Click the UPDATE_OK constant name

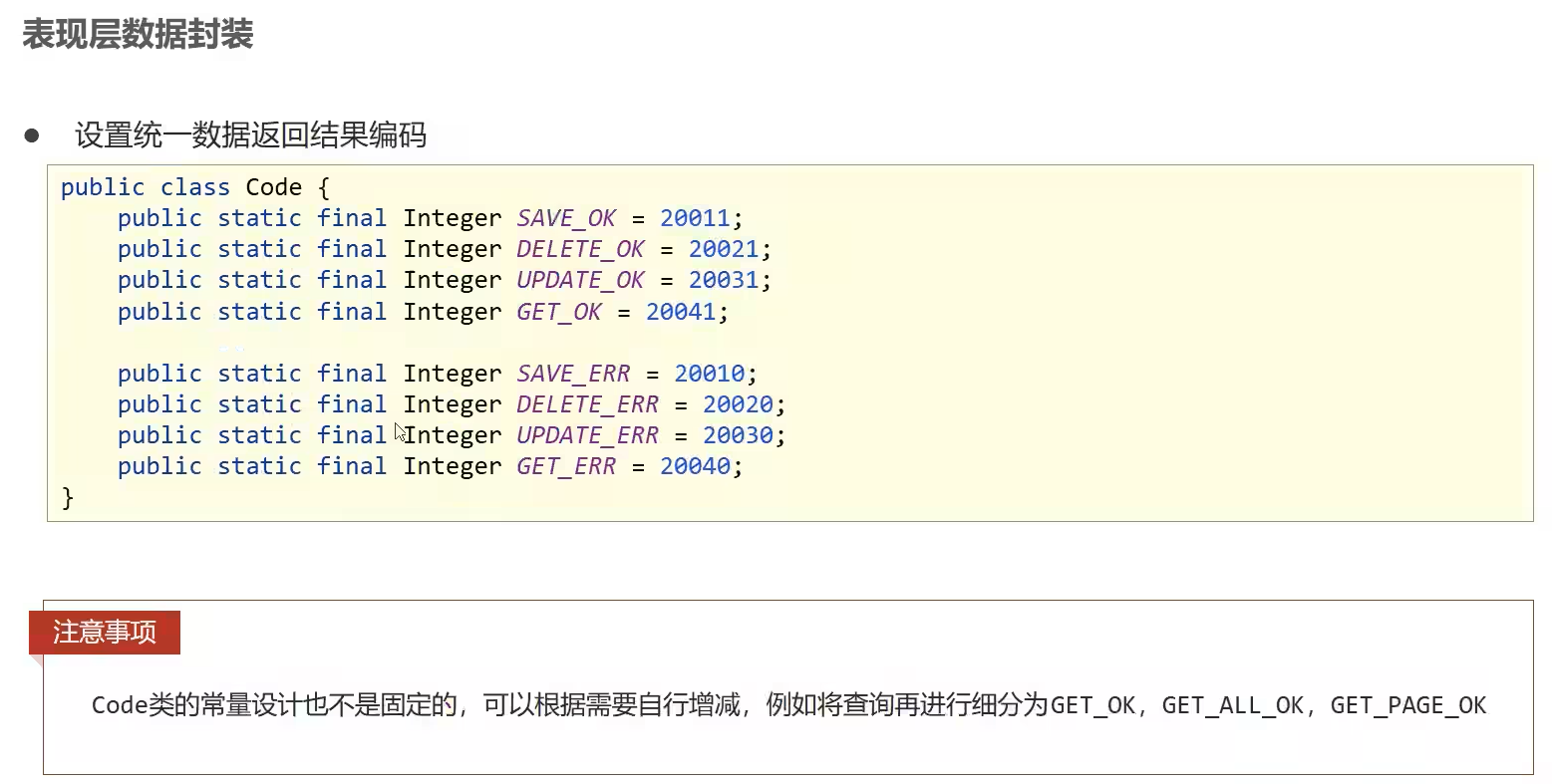tap(580, 280)
